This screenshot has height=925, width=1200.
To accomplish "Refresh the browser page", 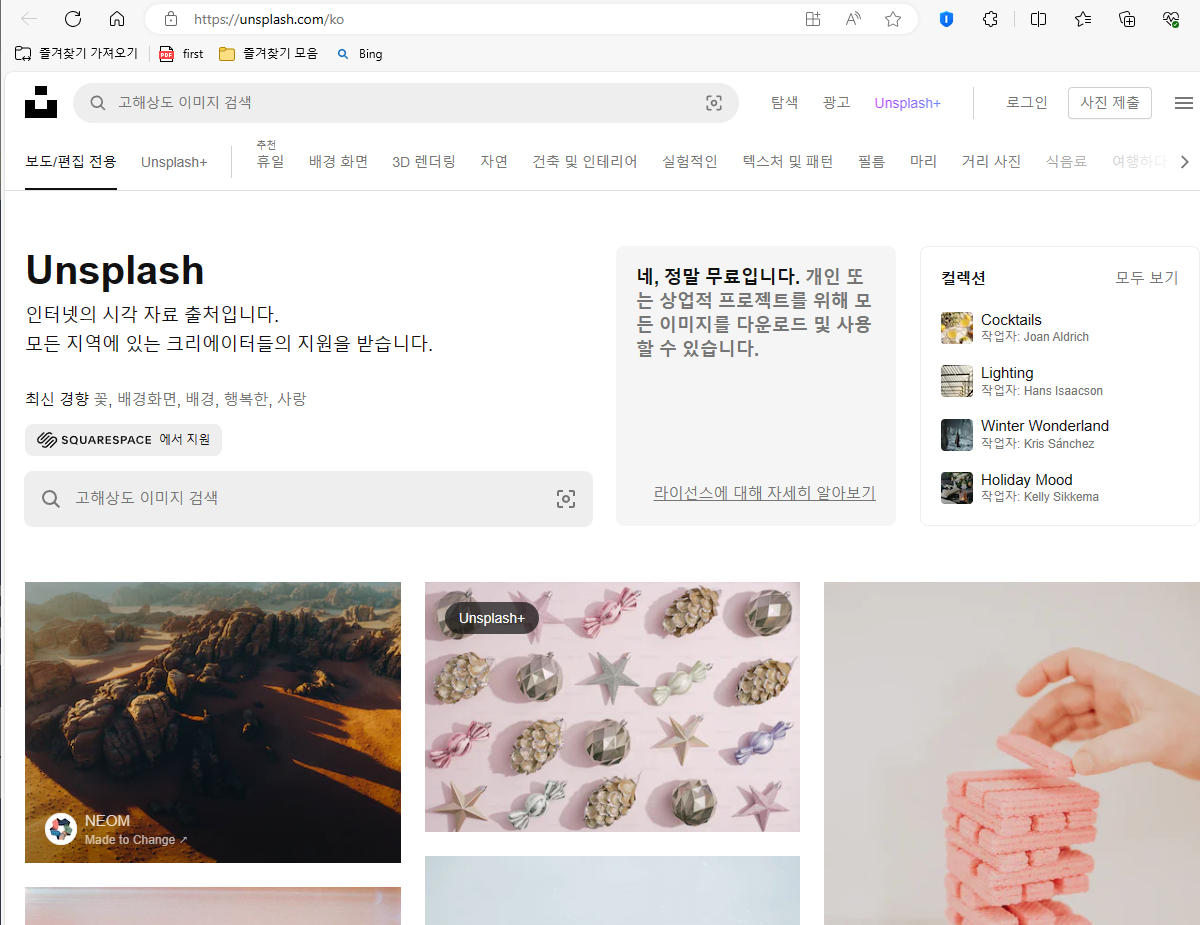I will click(x=73, y=19).
